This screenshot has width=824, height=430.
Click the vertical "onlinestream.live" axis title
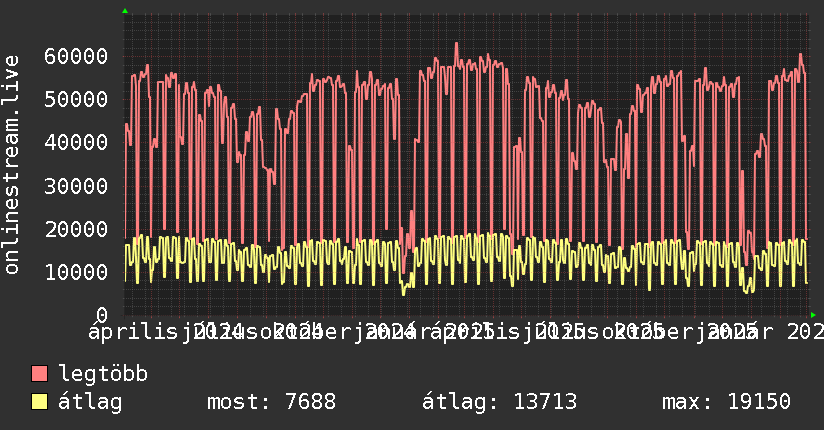click(x=12, y=165)
